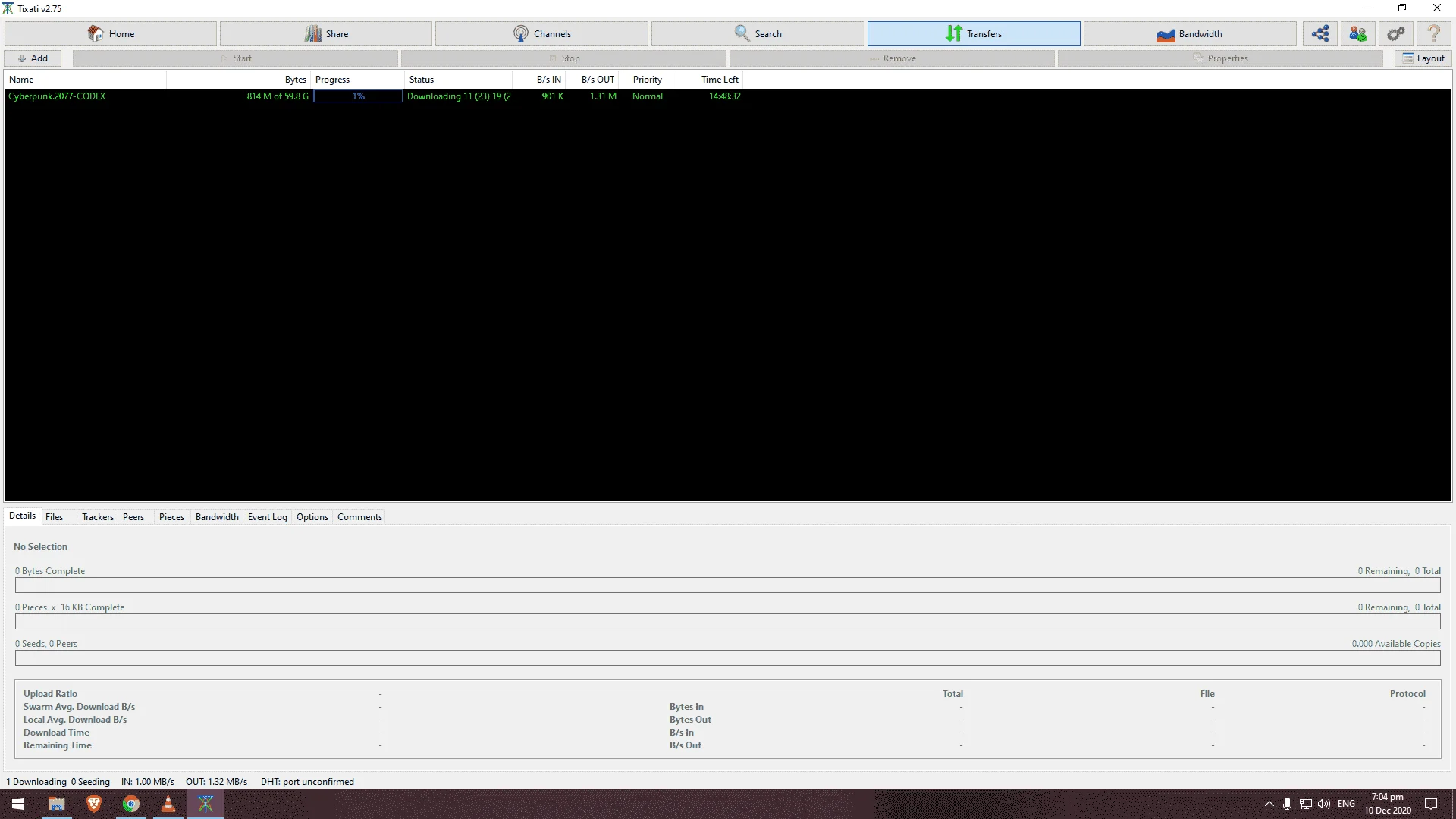Open the Search section
1456x819 pixels.
pos(758,33)
